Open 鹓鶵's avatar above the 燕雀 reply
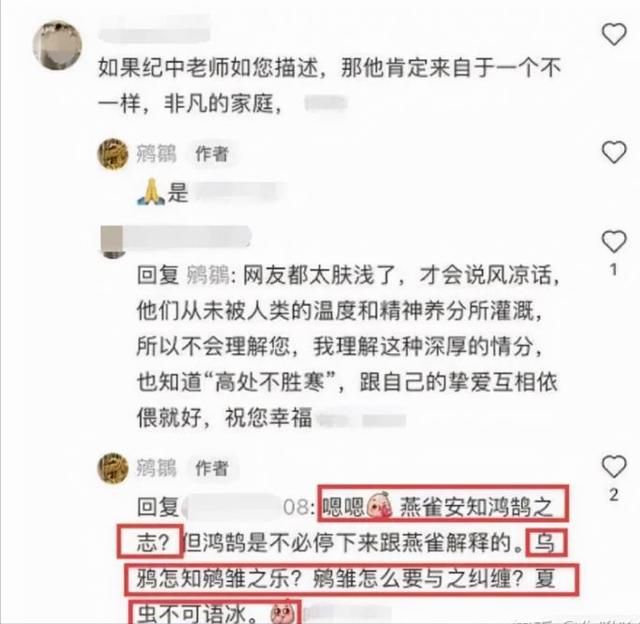This screenshot has height=624, width=640. 113,468
